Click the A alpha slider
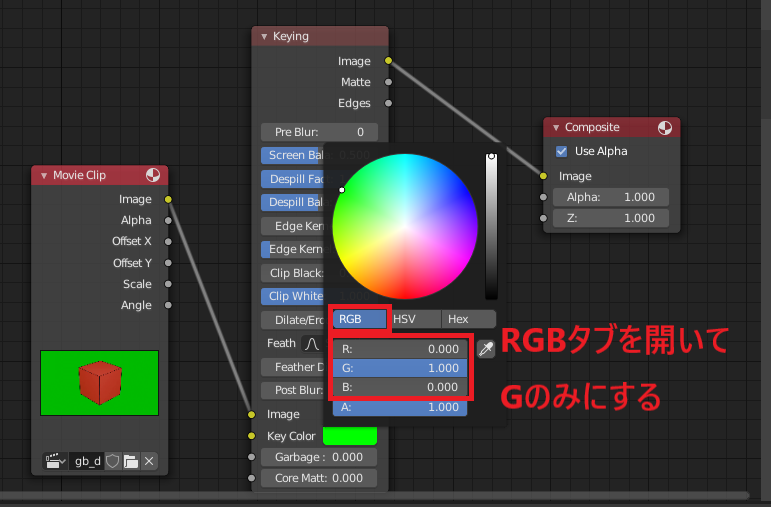The height and width of the screenshot is (507, 771). pos(400,407)
